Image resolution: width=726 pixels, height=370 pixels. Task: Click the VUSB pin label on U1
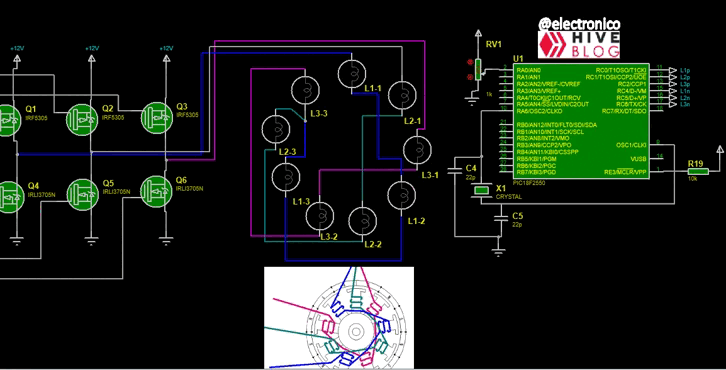click(x=638, y=159)
